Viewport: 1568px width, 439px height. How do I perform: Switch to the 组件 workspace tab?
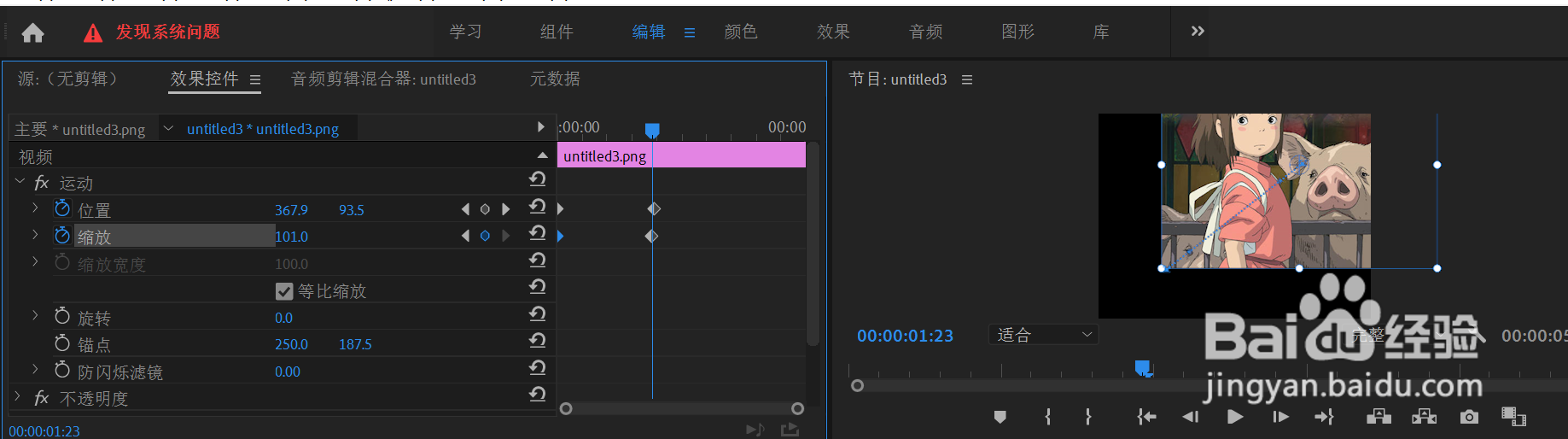click(x=557, y=32)
